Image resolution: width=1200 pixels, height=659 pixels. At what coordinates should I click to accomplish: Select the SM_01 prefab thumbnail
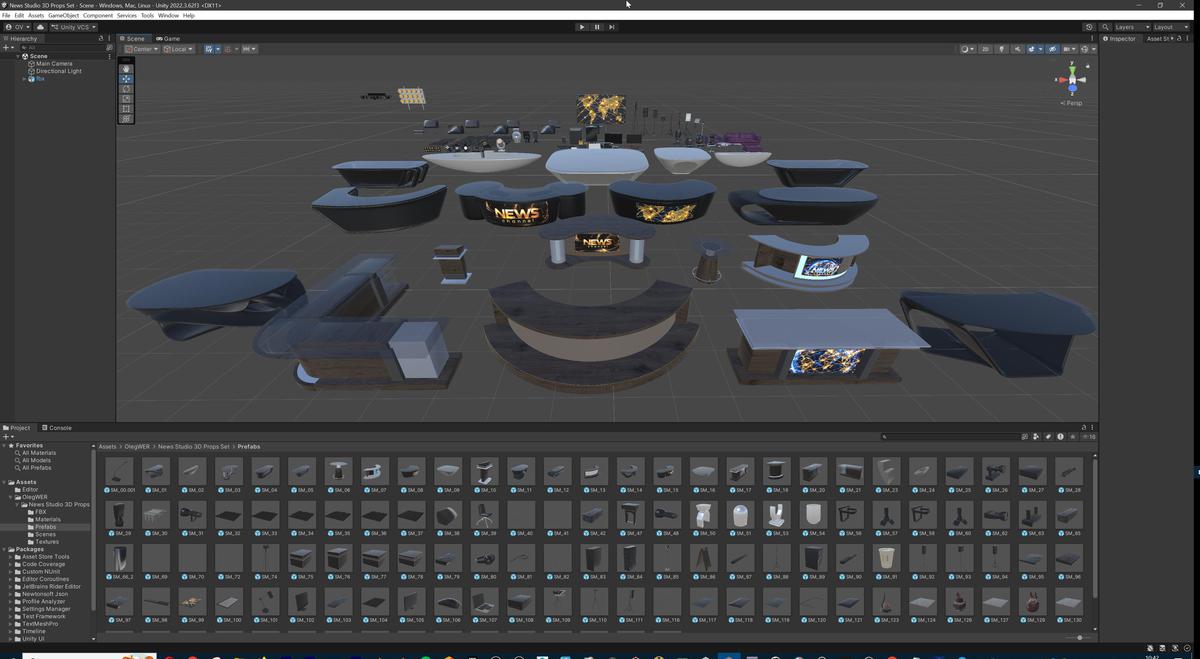(154, 471)
